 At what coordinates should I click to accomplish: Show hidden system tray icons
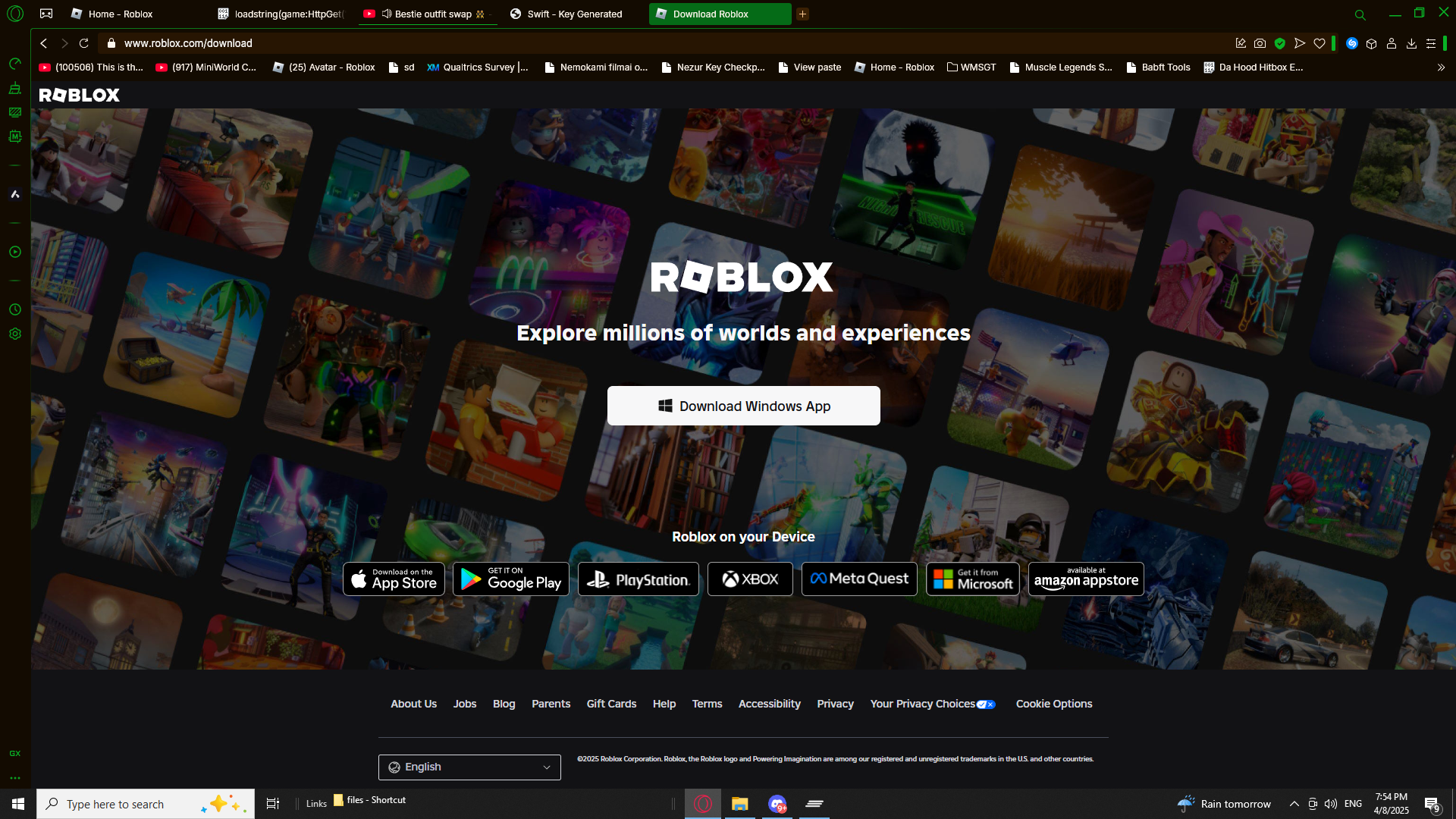1294,804
